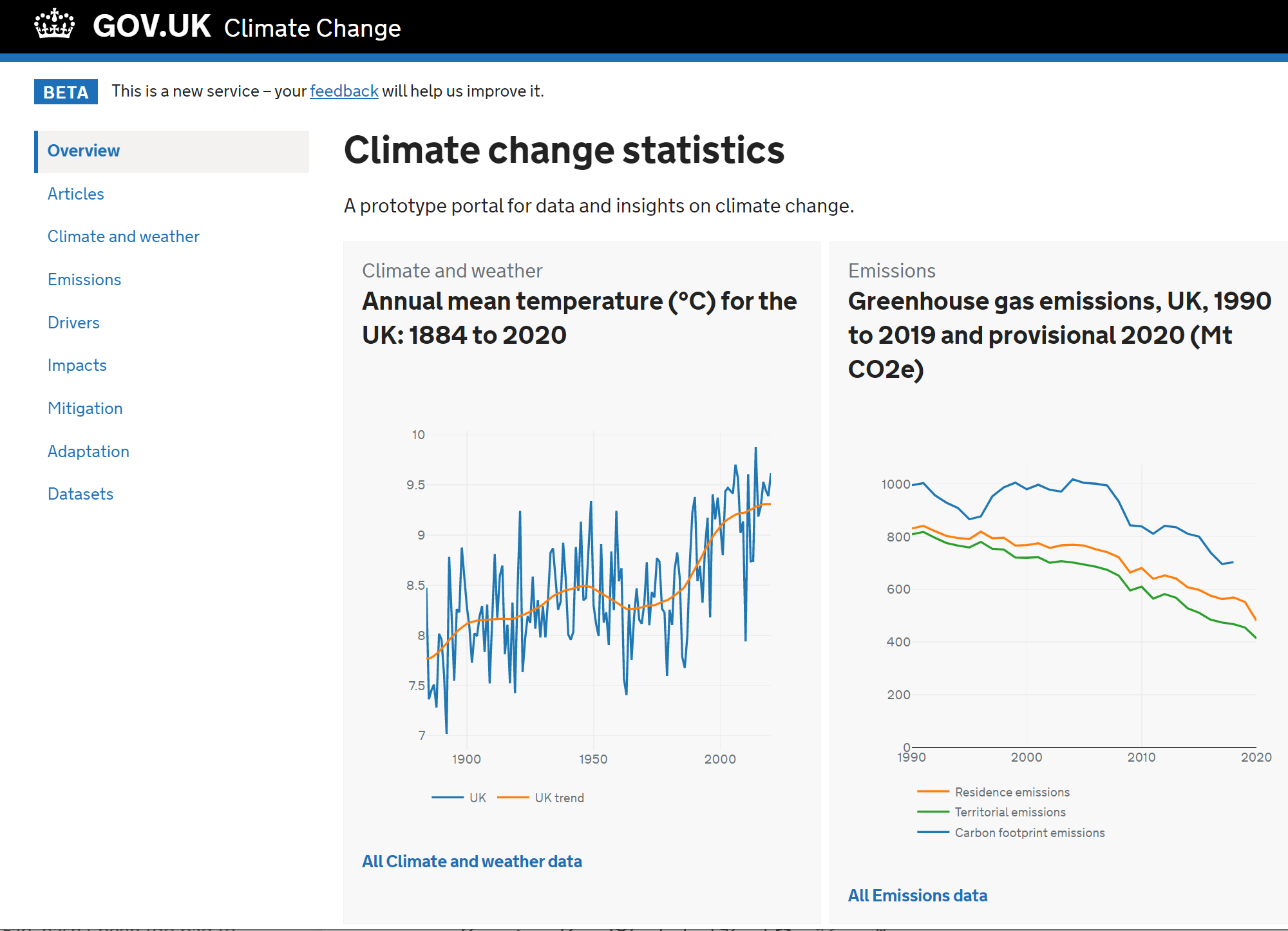Select Mitigation in the sidebar
Image resolution: width=1288 pixels, height=931 pixels.
pyautogui.click(x=85, y=408)
